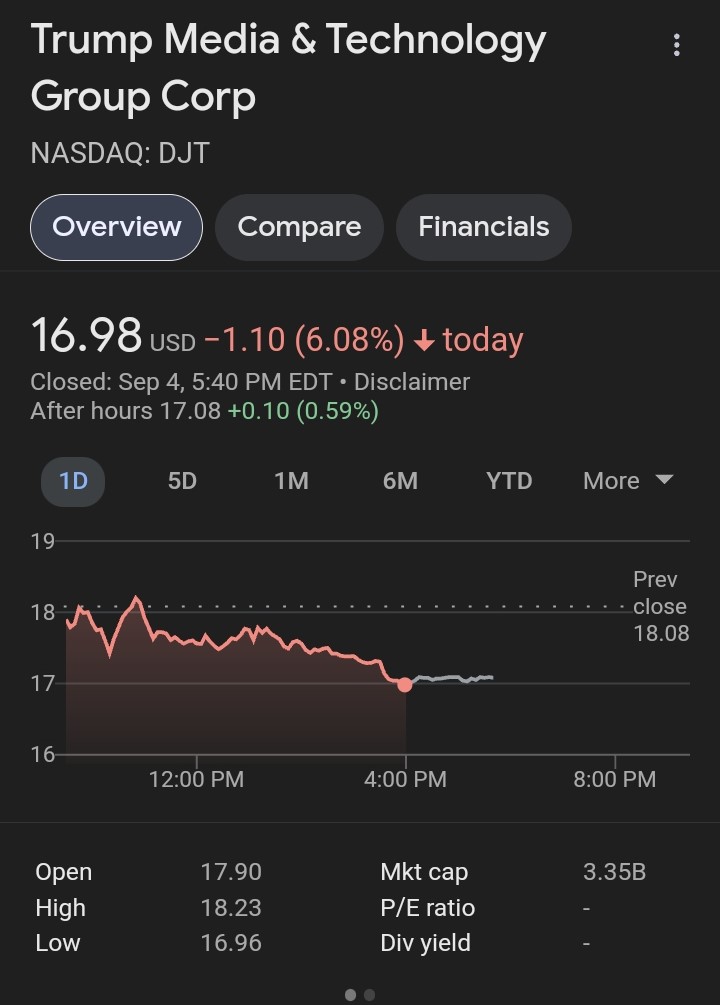Click the Mkt cap value 3.35B
The image size is (720, 1005).
[614, 872]
